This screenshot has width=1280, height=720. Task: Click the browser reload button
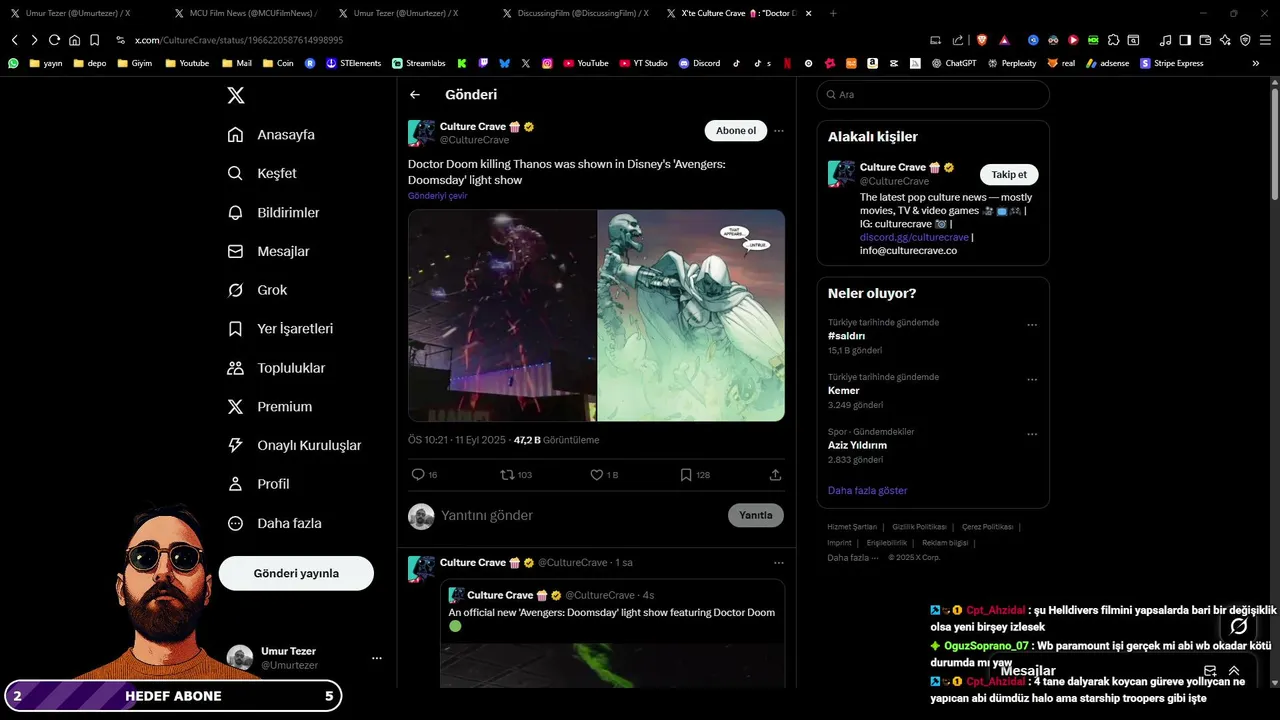pyautogui.click(x=54, y=40)
